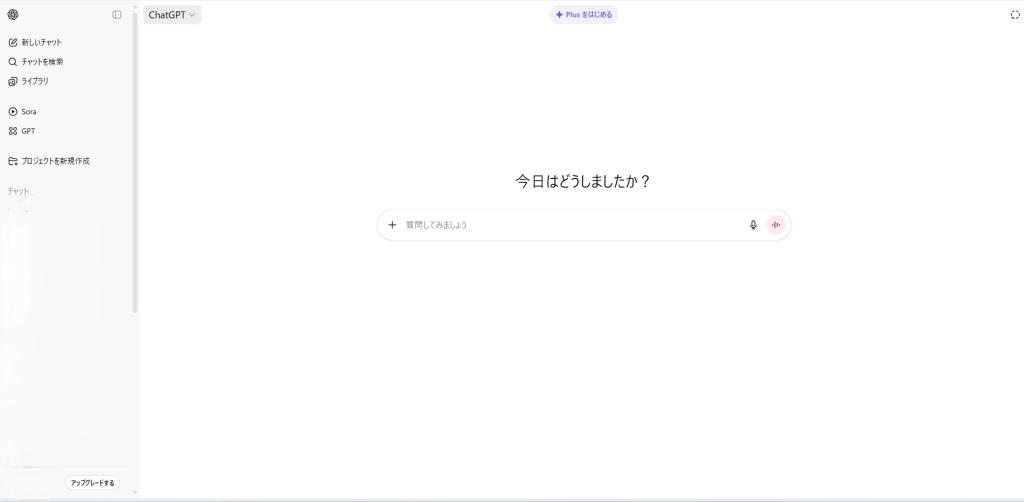The width and height of the screenshot is (1024, 502).
Task: Open チャットを検索 to search chats
Action: [42, 62]
